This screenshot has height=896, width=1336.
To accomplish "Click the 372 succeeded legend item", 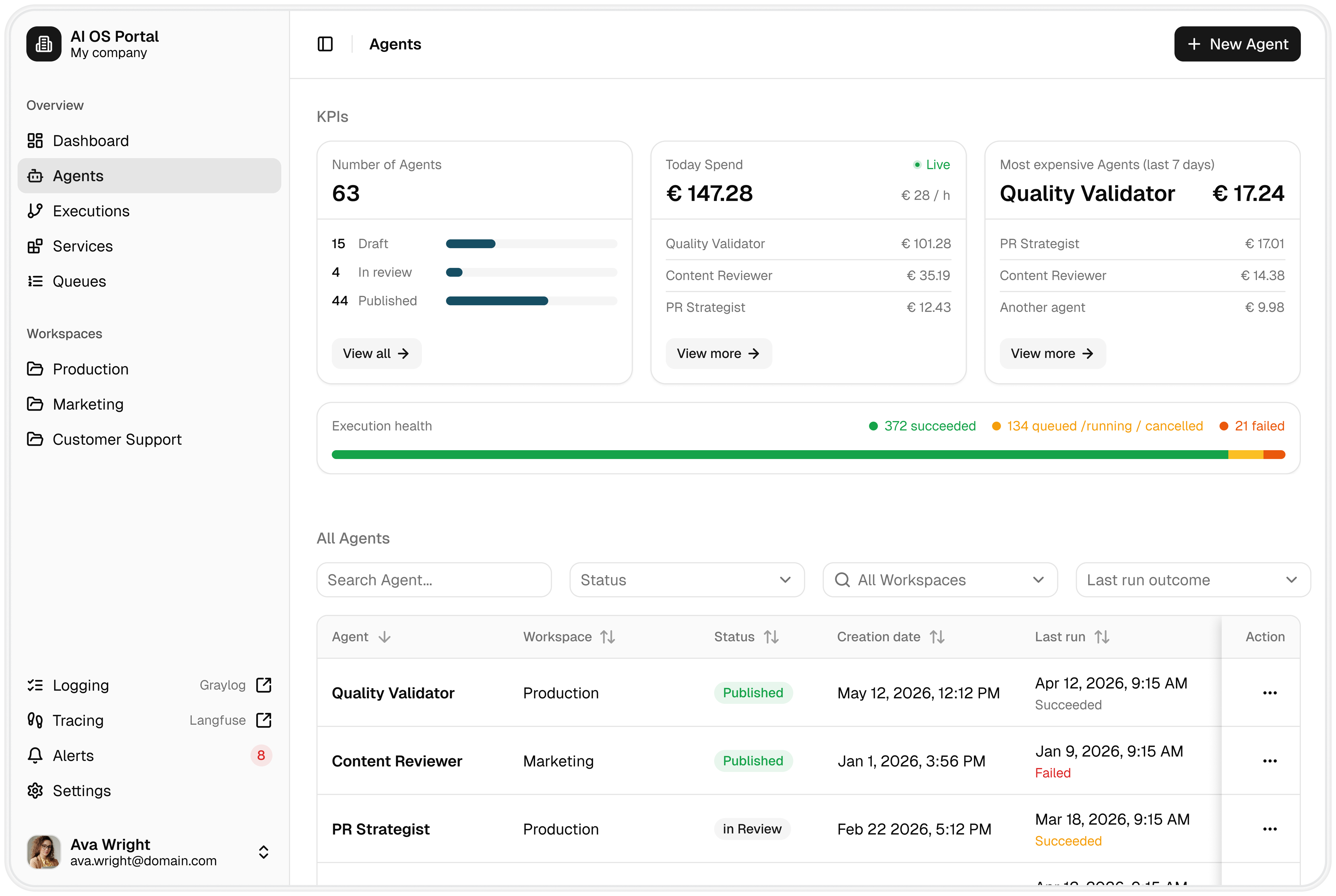I will click(x=922, y=426).
